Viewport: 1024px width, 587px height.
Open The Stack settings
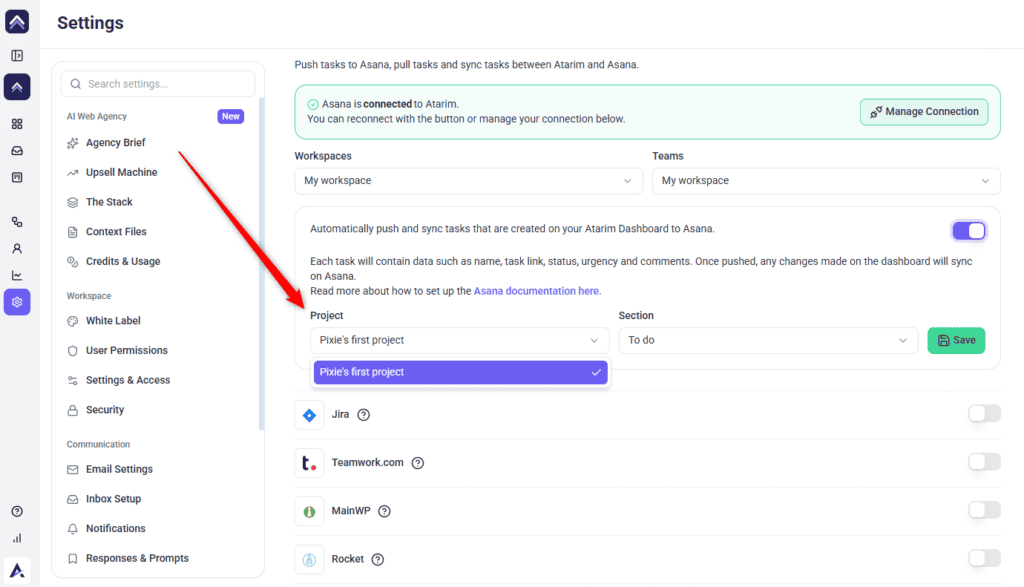(x=109, y=202)
